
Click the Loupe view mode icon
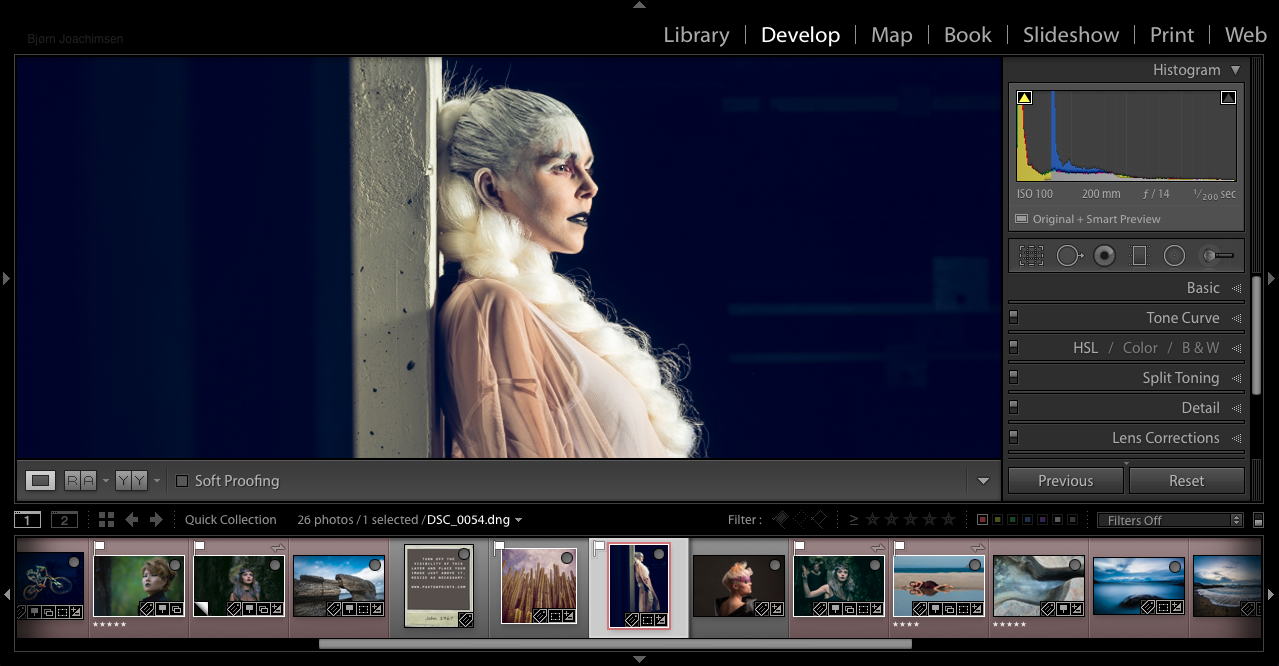pos(40,481)
